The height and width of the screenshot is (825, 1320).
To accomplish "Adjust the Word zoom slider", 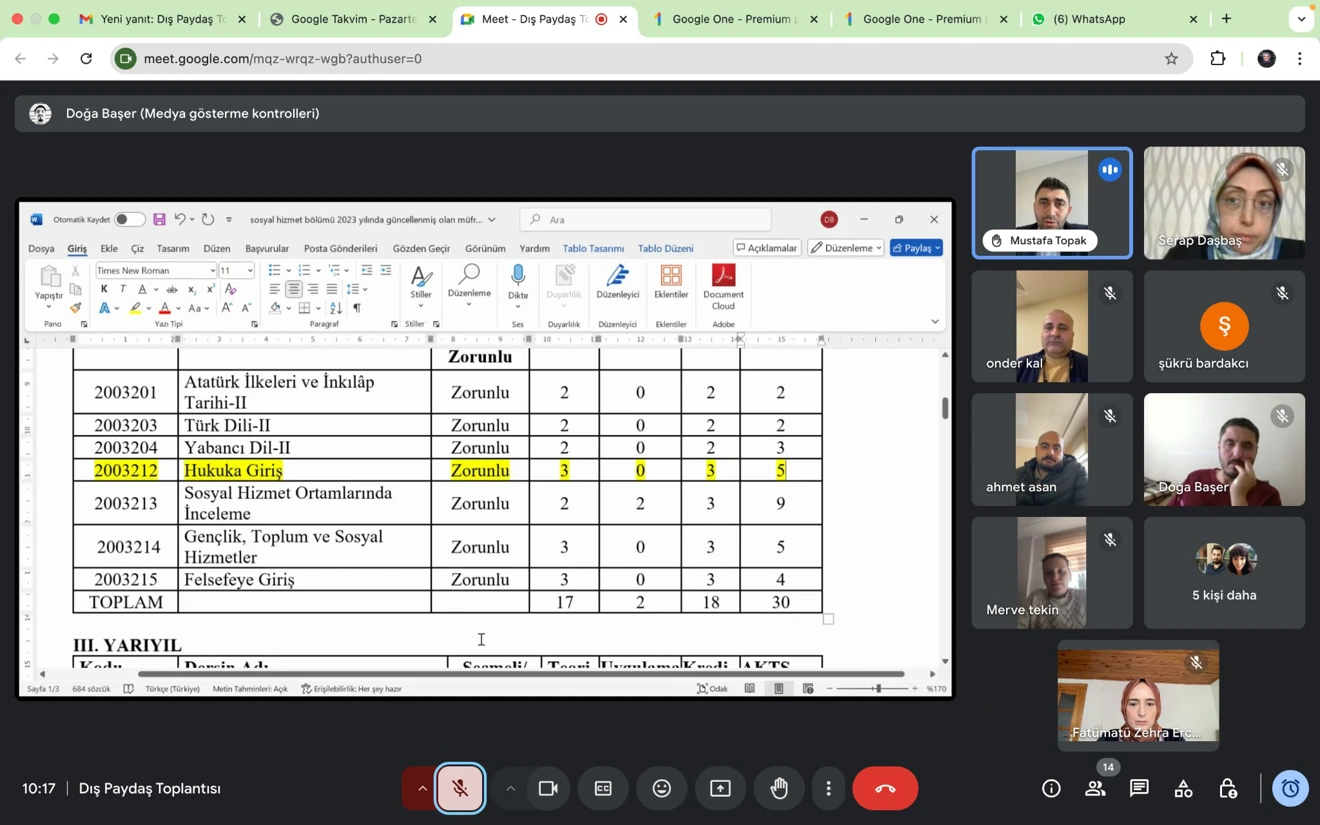I will [877, 688].
